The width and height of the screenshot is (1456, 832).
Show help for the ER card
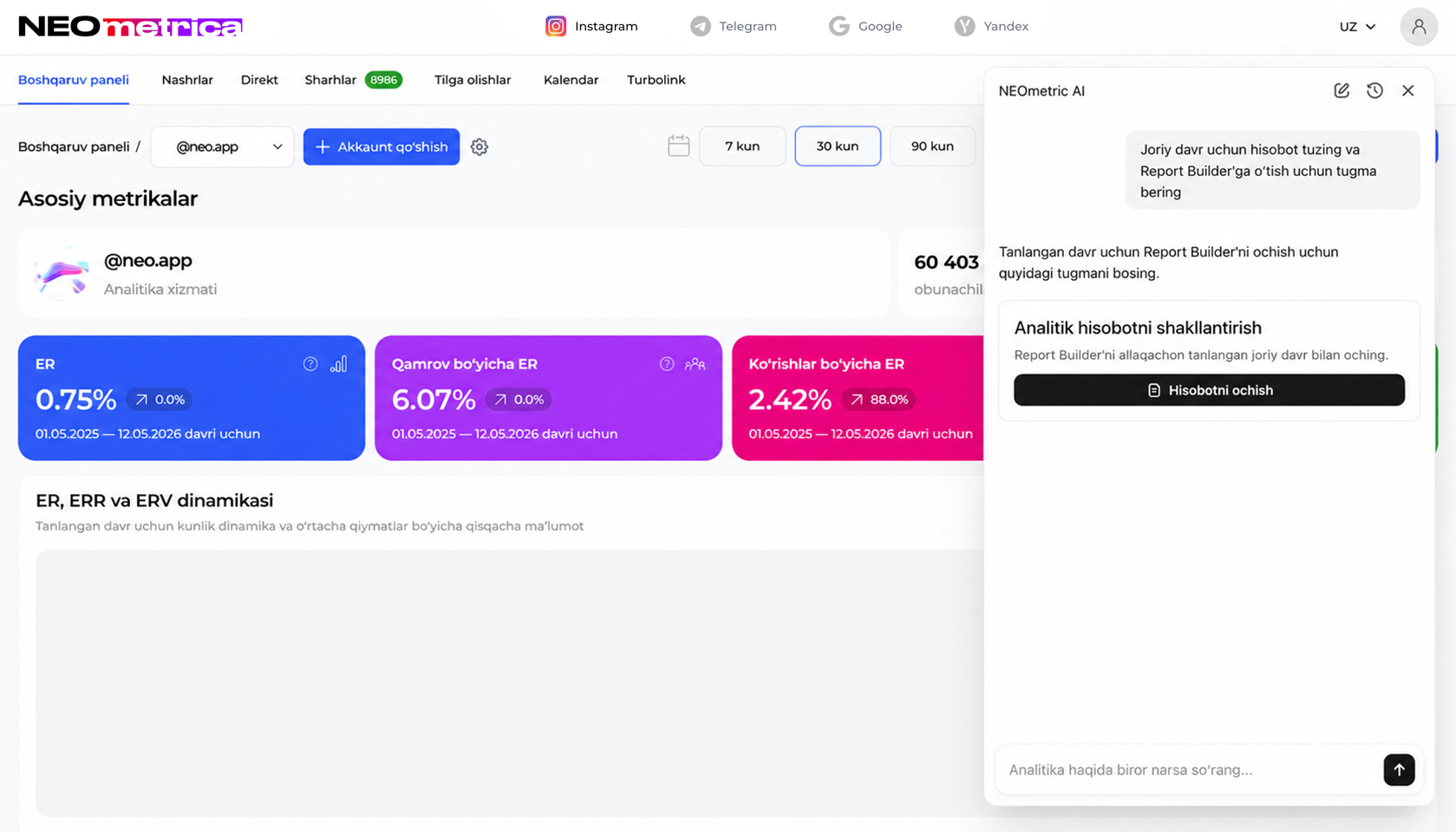[x=310, y=364]
